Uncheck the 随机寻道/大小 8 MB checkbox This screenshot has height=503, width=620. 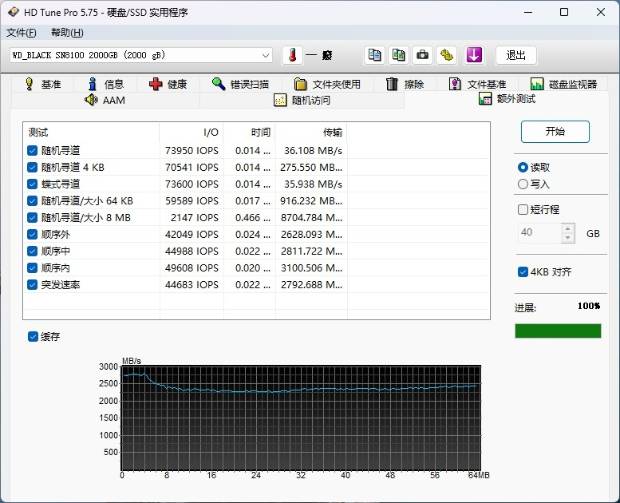tap(32, 217)
